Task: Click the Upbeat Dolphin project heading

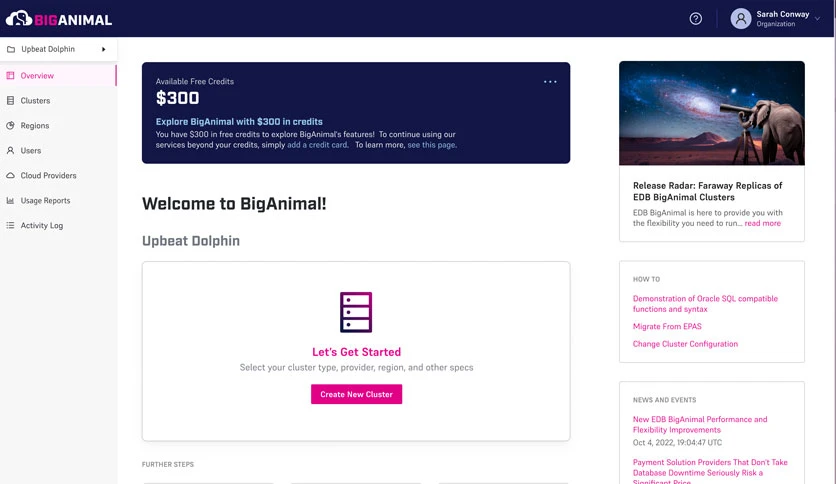Action: tap(191, 241)
